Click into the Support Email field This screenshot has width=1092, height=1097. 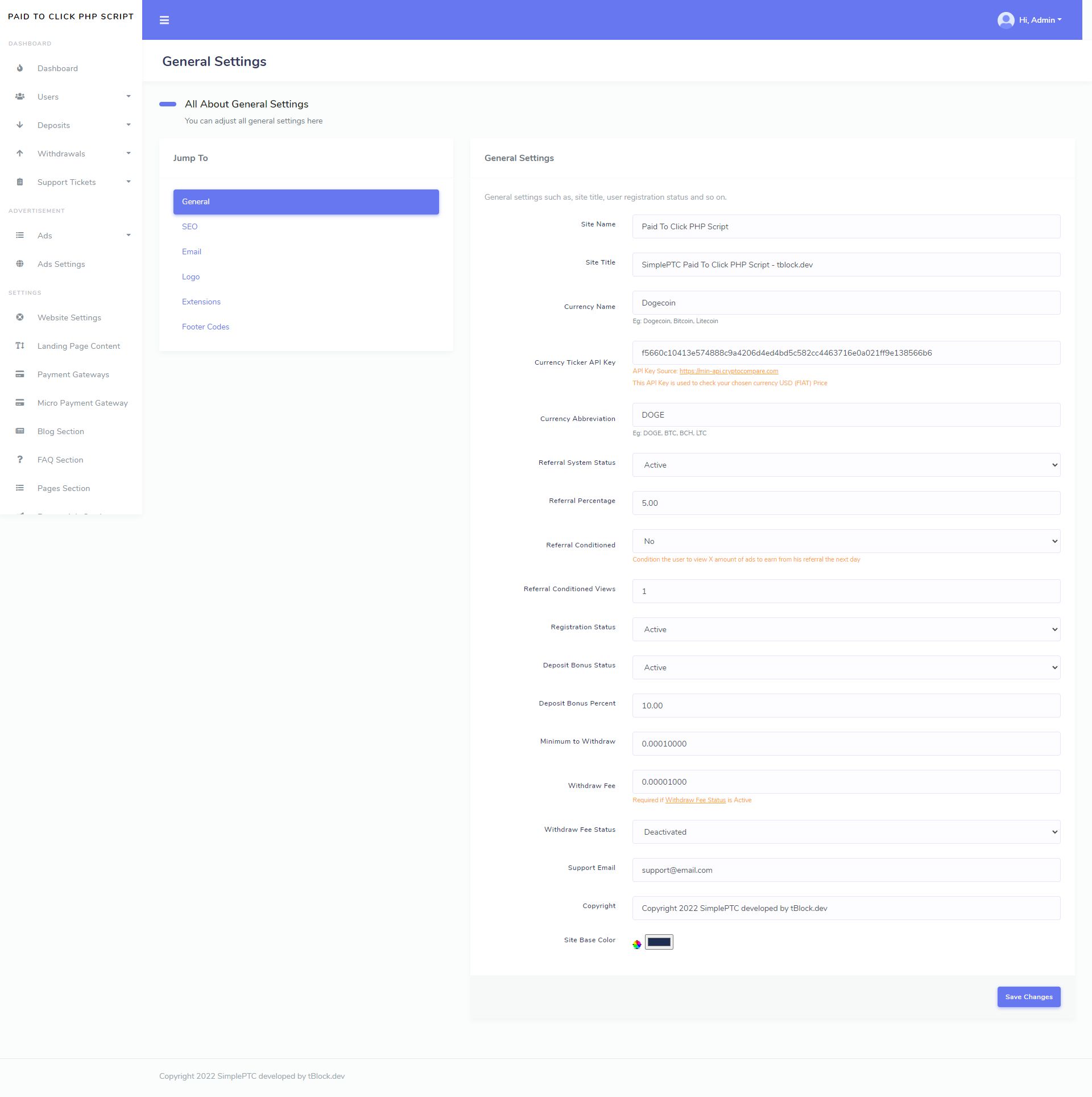click(846, 870)
